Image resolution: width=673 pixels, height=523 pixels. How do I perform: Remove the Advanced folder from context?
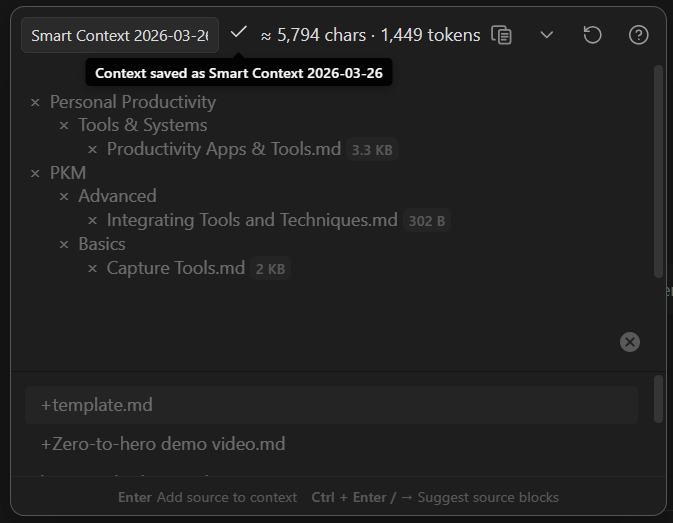[64, 197]
